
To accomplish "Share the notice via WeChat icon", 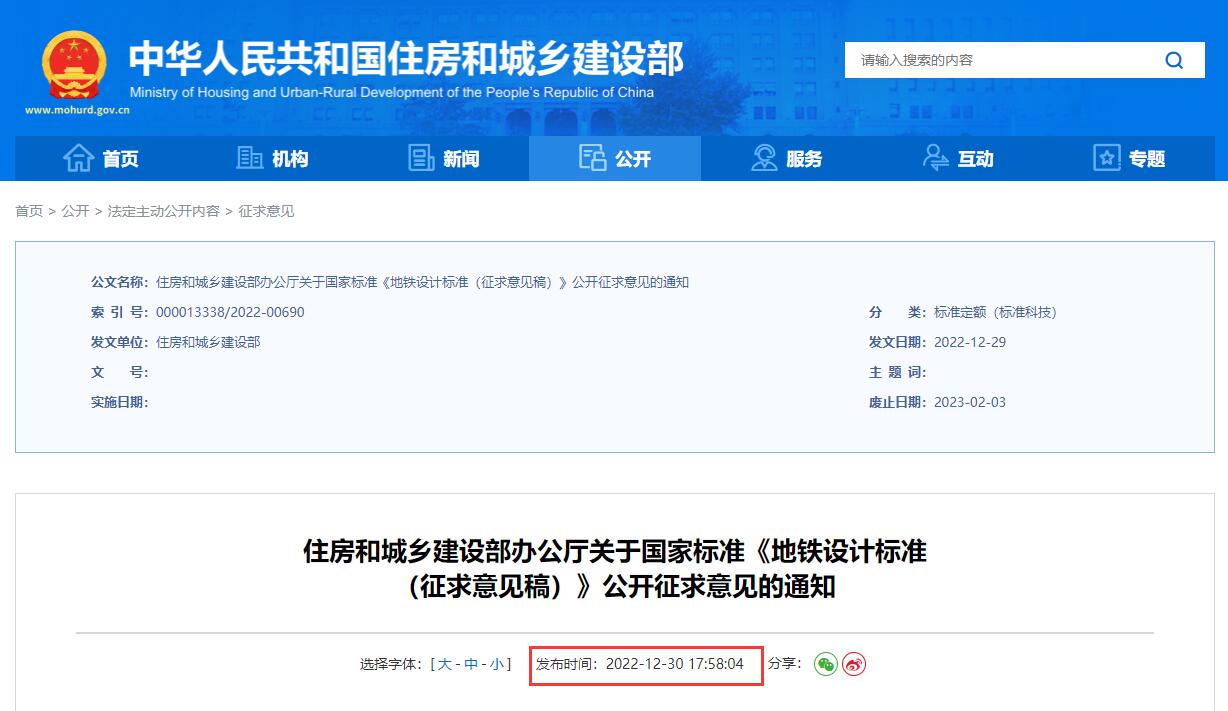I will click(x=824, y=663).
